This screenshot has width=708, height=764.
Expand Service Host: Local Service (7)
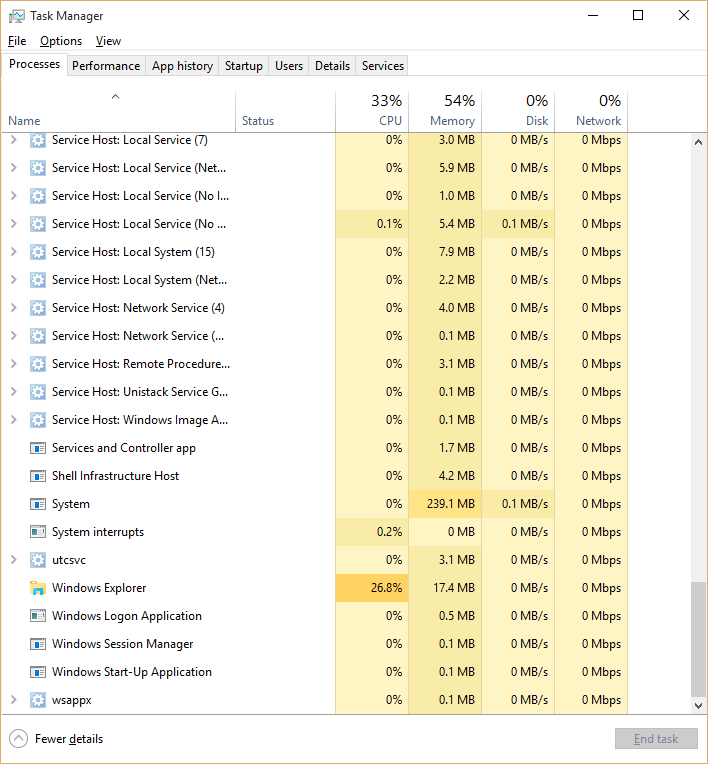(14, 140)
